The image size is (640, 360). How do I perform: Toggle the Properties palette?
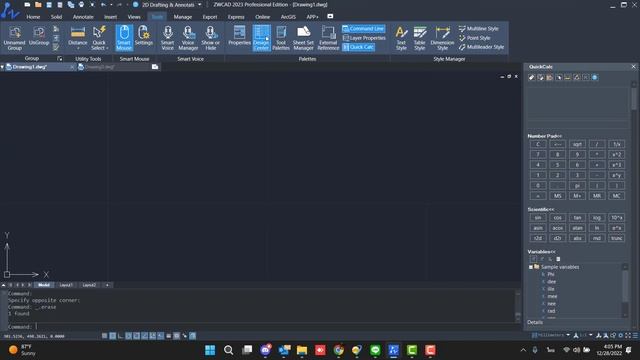pos(239,36)
